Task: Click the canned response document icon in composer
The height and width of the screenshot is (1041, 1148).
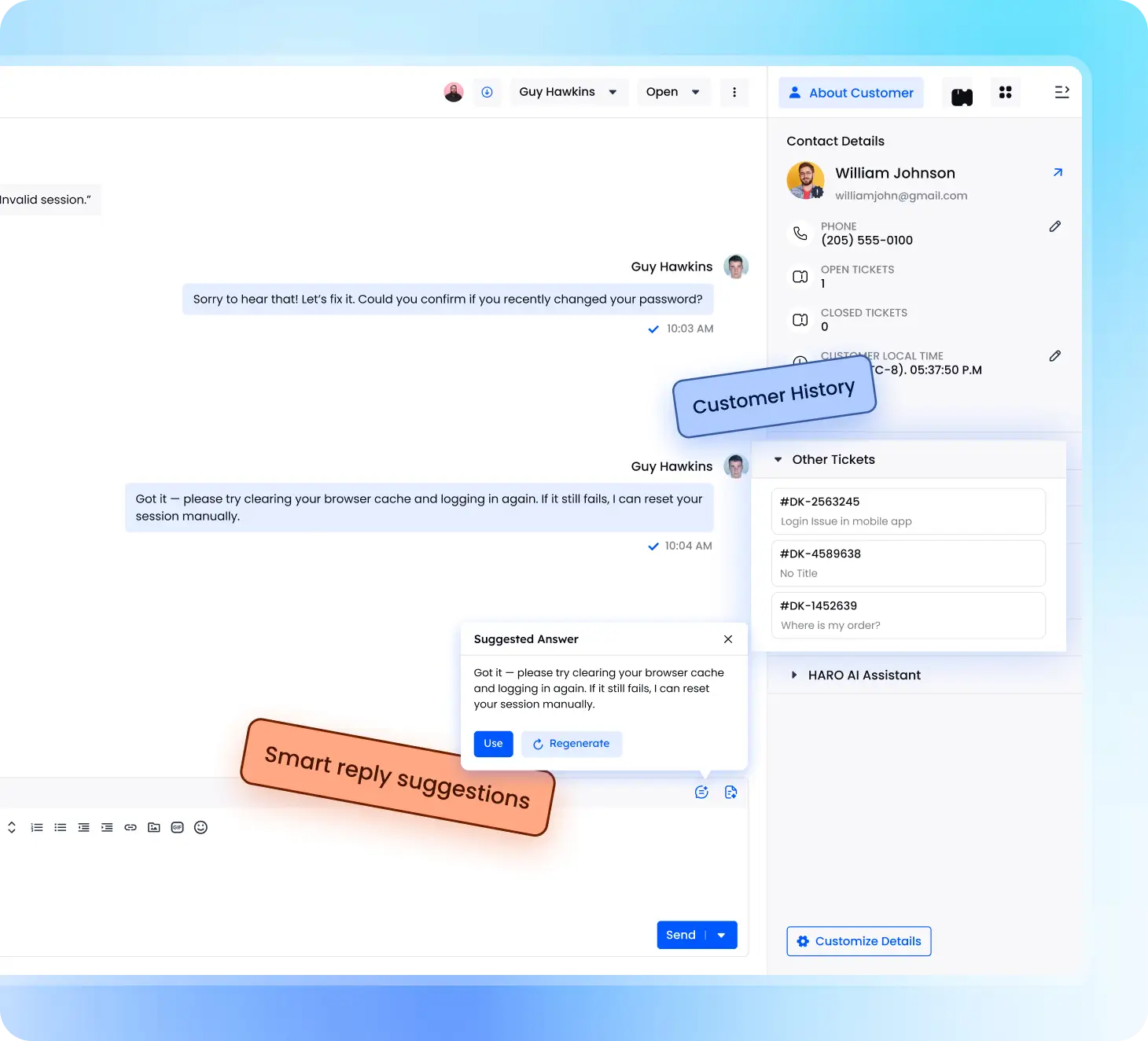Action: point(730,792)
